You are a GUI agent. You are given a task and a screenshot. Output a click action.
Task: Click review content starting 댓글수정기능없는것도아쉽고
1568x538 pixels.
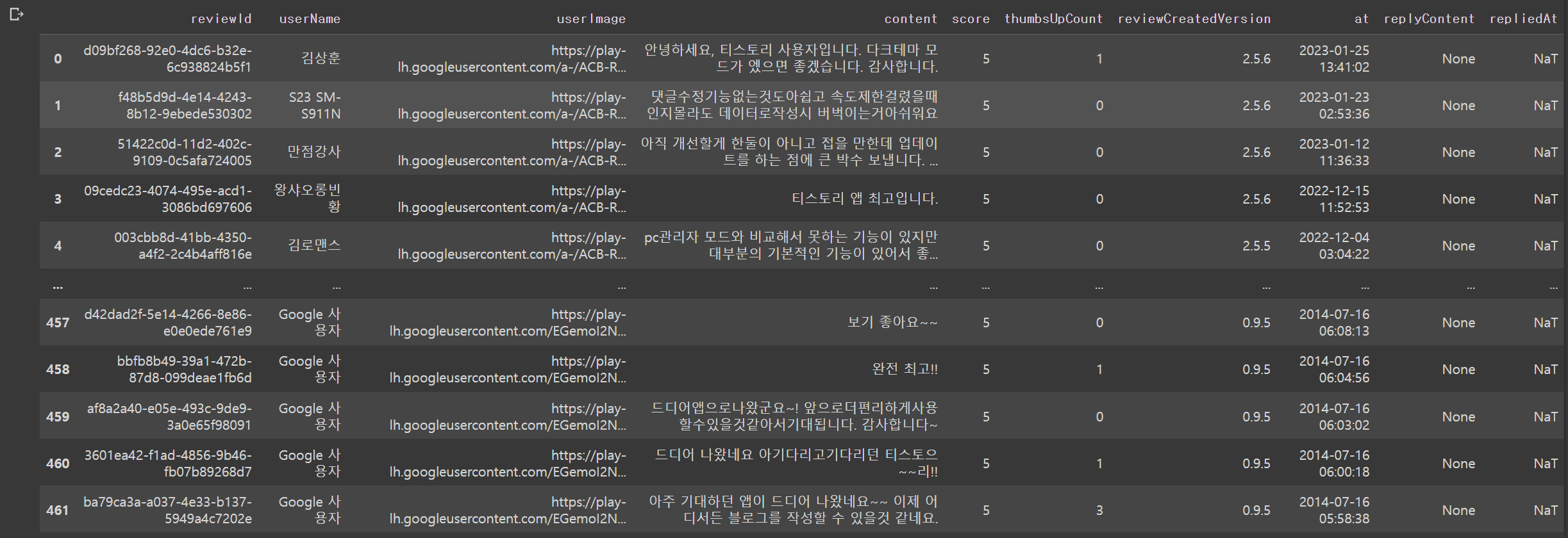pos(792,105)
